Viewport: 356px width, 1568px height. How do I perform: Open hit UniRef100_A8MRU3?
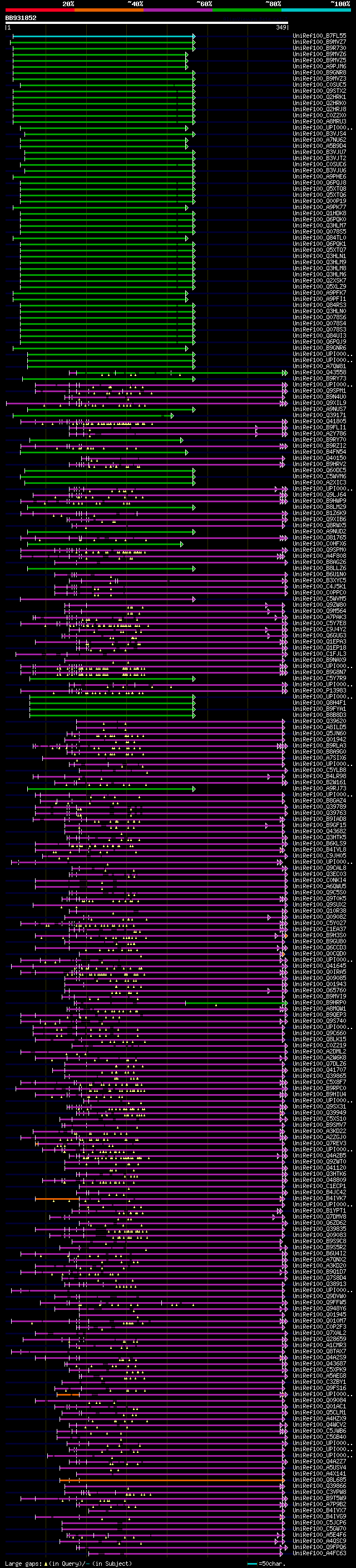[319, 121]
